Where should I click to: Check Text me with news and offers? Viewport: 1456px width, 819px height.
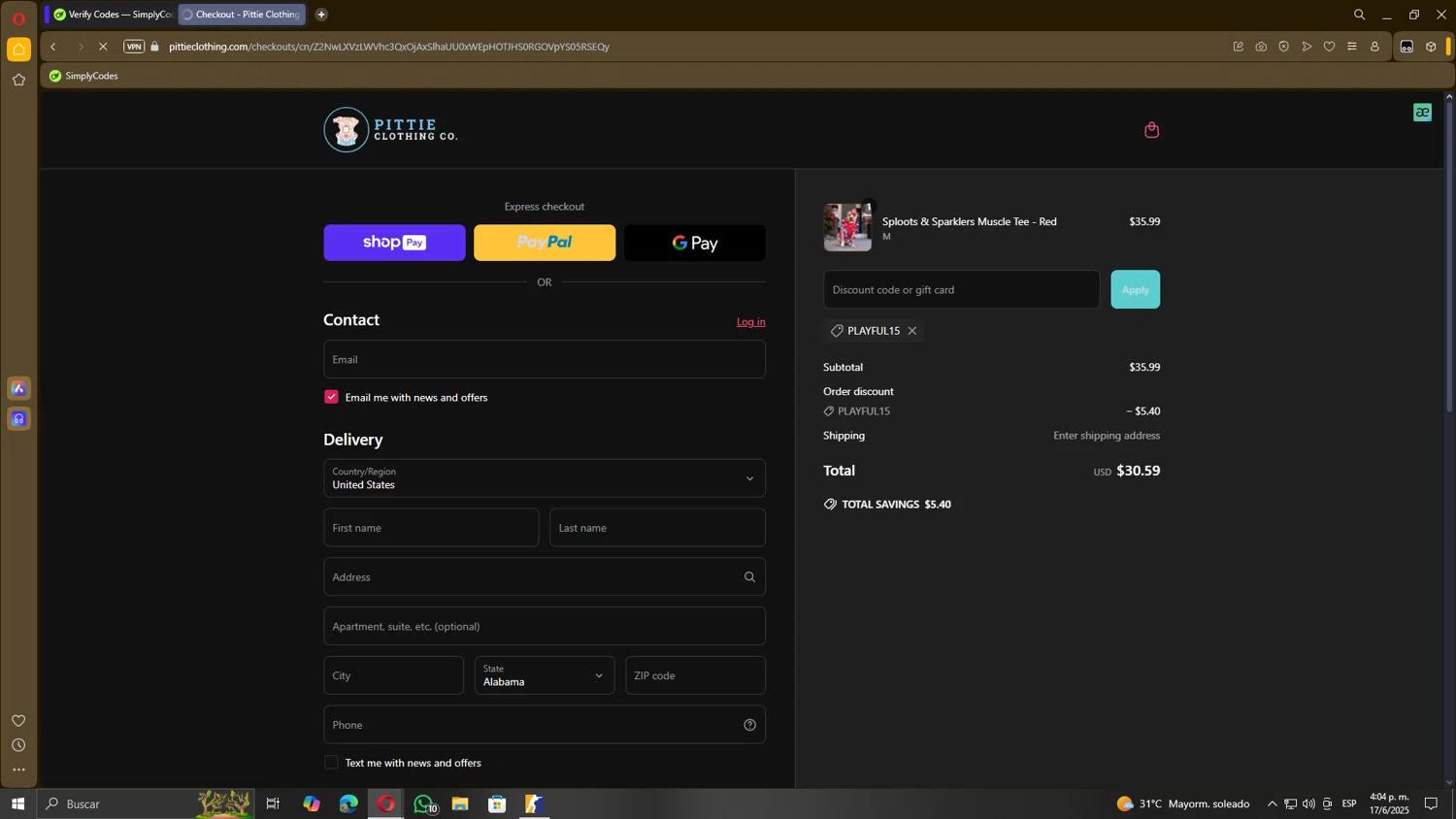[x=331, y=763]
